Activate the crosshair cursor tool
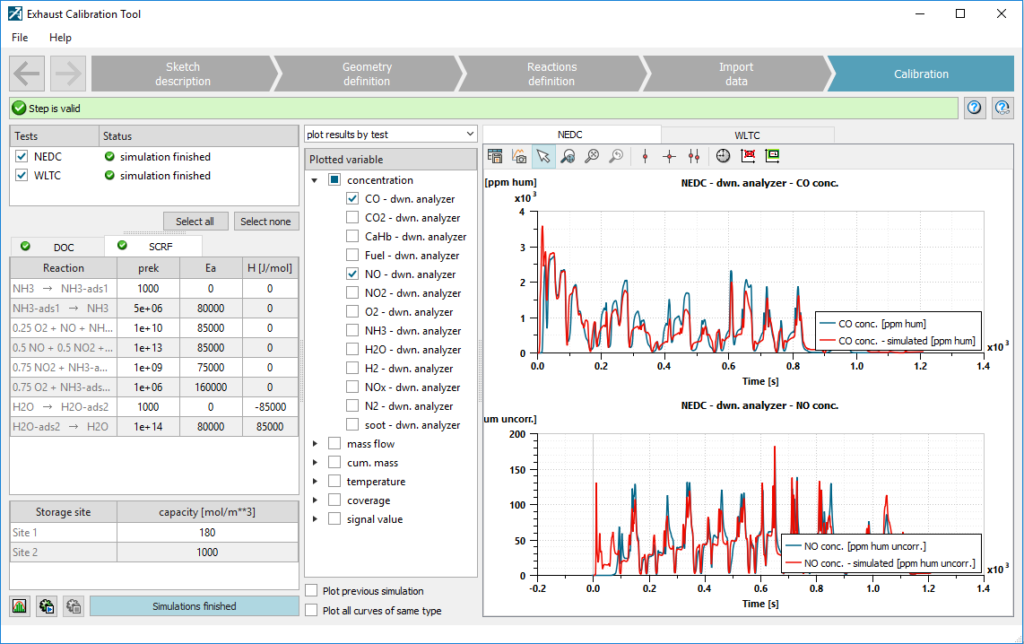This screenshot has height=644, width=1024. tap(669, 156)
